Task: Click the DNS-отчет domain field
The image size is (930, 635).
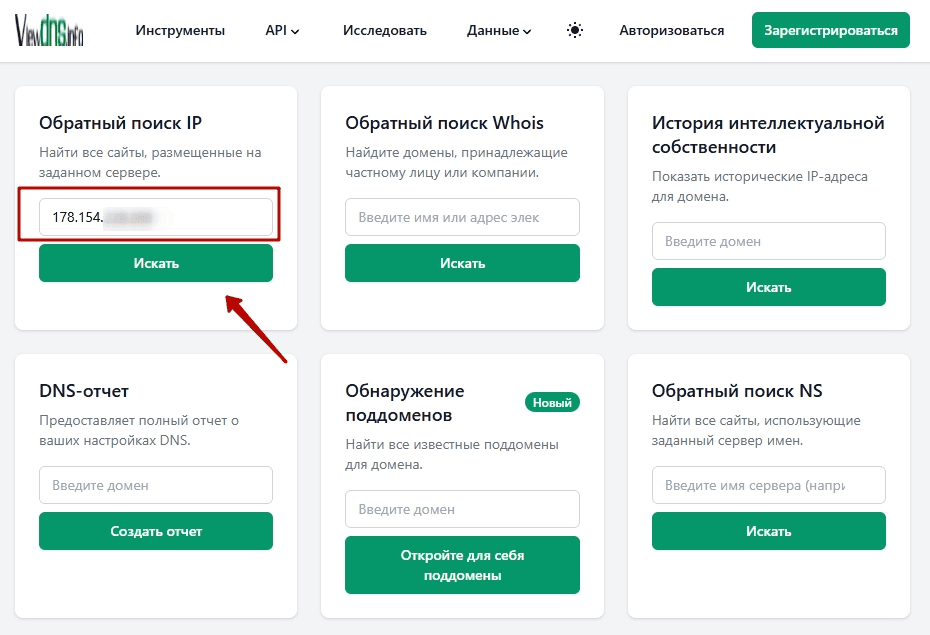Action: 155,485
